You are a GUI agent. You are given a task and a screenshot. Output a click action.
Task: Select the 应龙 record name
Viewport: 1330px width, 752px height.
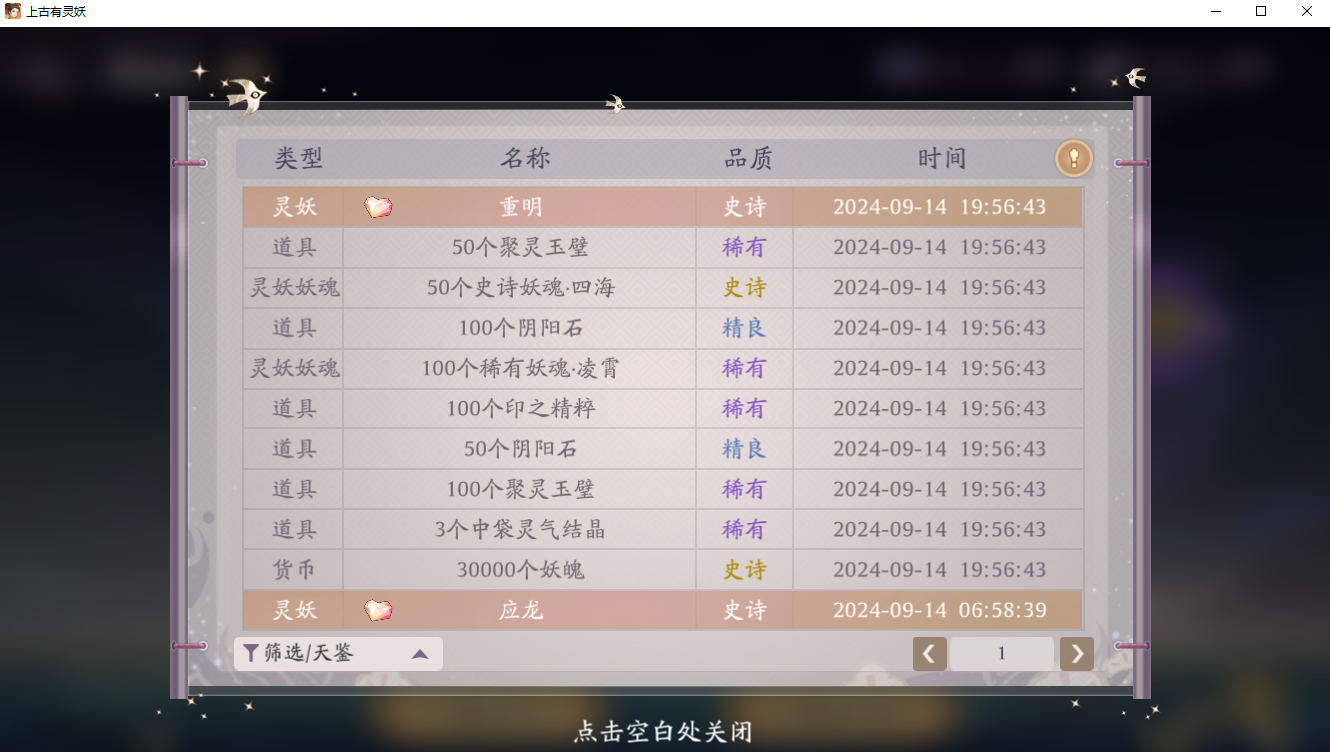click(521, 610)
